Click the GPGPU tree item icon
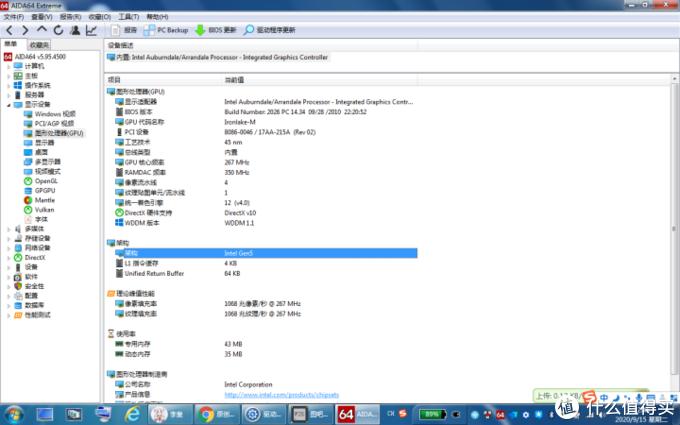The height and width of the screenshot is (425, 680). (28, 191)
